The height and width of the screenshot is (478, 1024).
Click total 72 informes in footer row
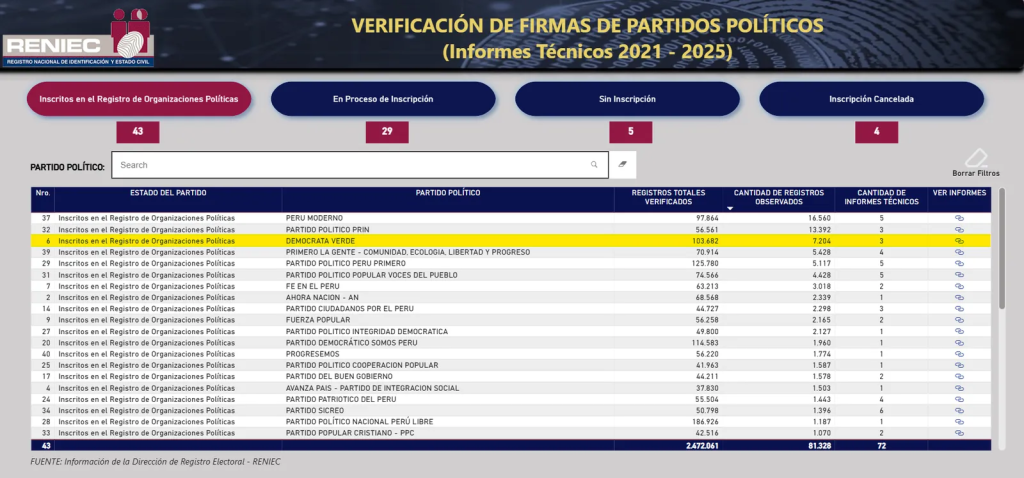[x=881, y=445]
